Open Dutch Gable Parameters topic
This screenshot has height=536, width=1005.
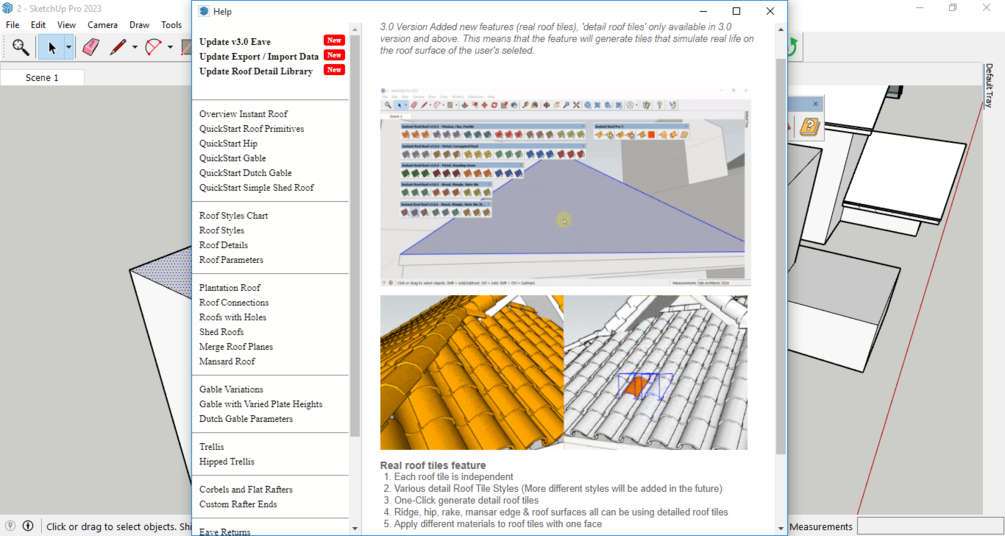coord(246,419)
